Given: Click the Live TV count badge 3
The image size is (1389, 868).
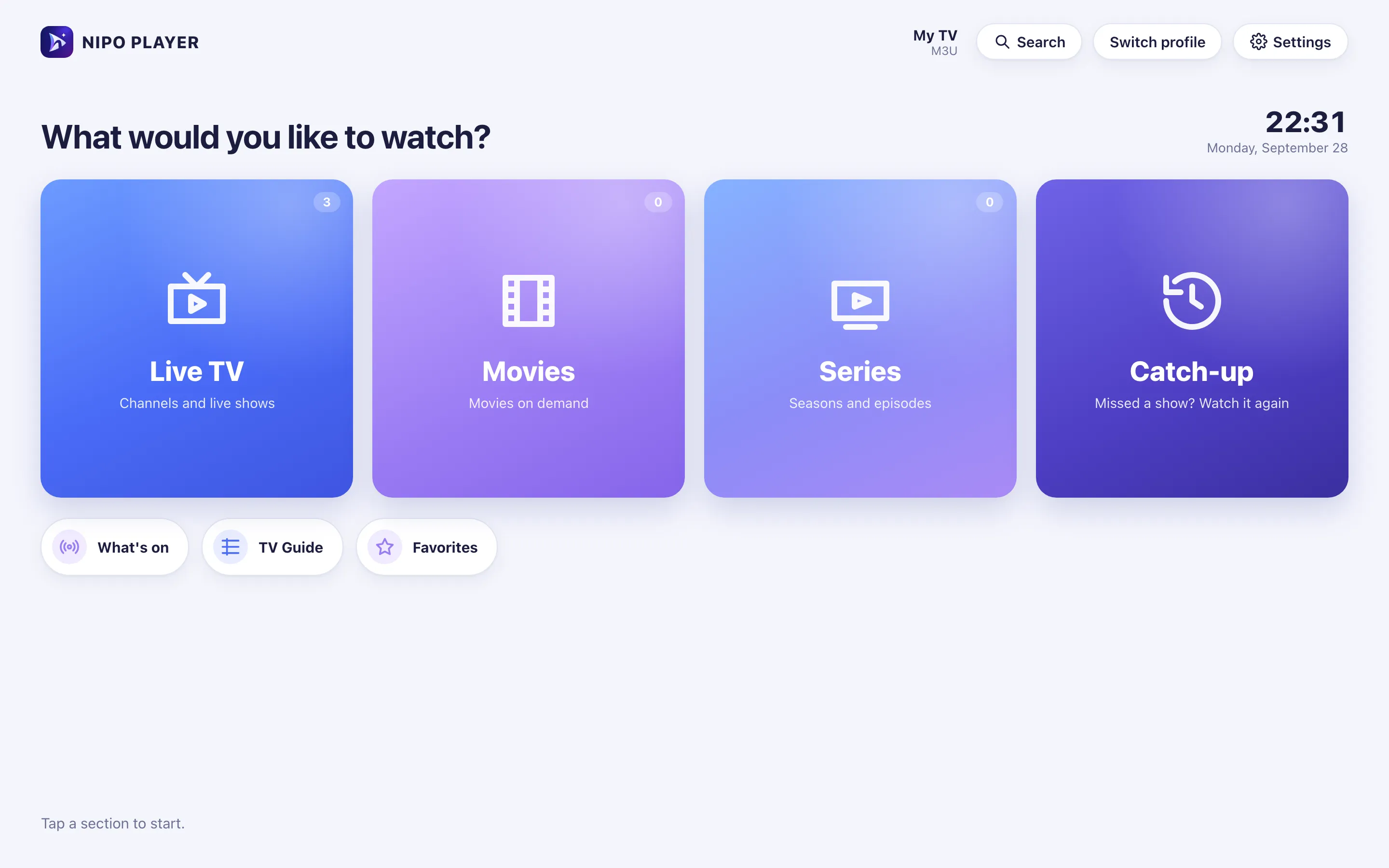Looking at the screenshot, I should click(x=327, y=202).
